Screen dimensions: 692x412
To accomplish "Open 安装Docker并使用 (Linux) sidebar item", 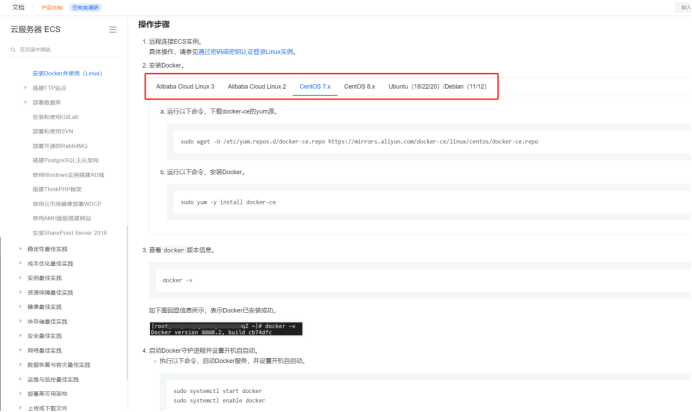I will 68,74.
